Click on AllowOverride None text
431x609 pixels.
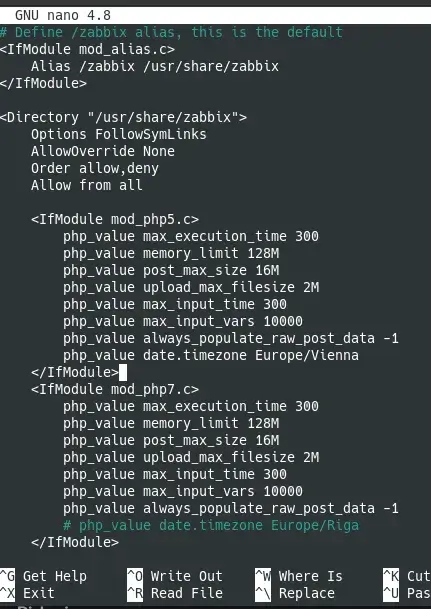(103, 151)
